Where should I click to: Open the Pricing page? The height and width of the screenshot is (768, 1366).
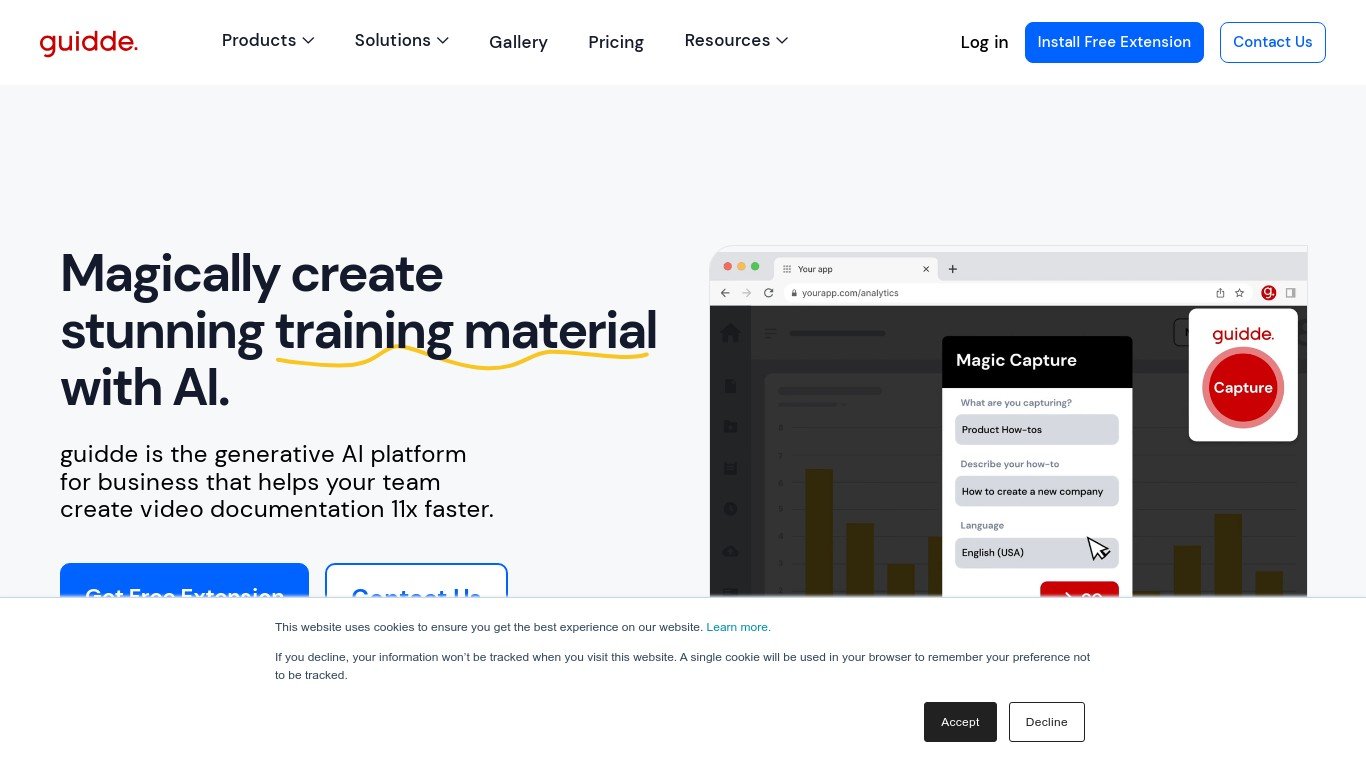tap(616, 42)
